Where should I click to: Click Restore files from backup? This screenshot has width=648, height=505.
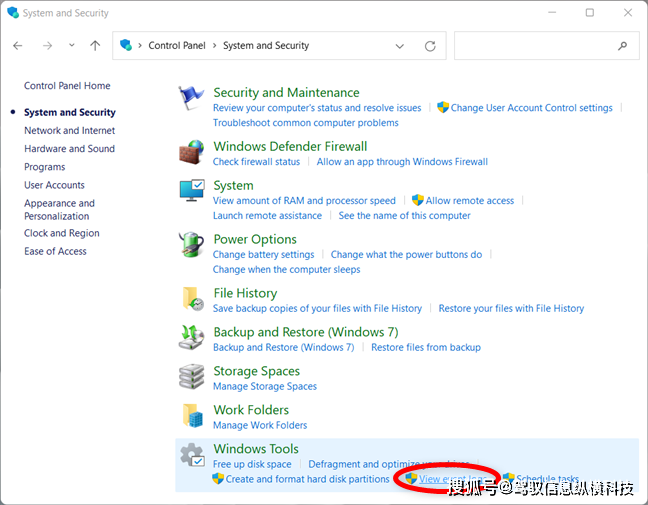click(x=426, y=347)
